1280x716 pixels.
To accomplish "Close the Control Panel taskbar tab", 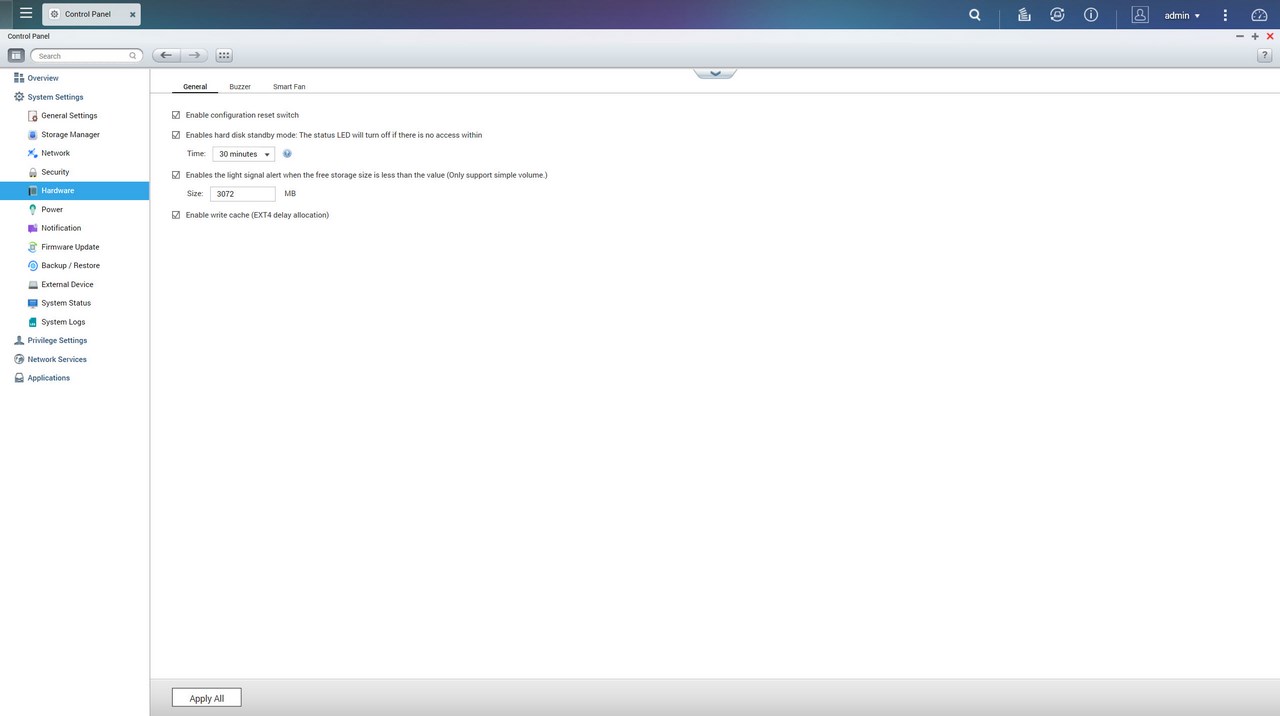I will pyautogui.click(x=132, y=14).
